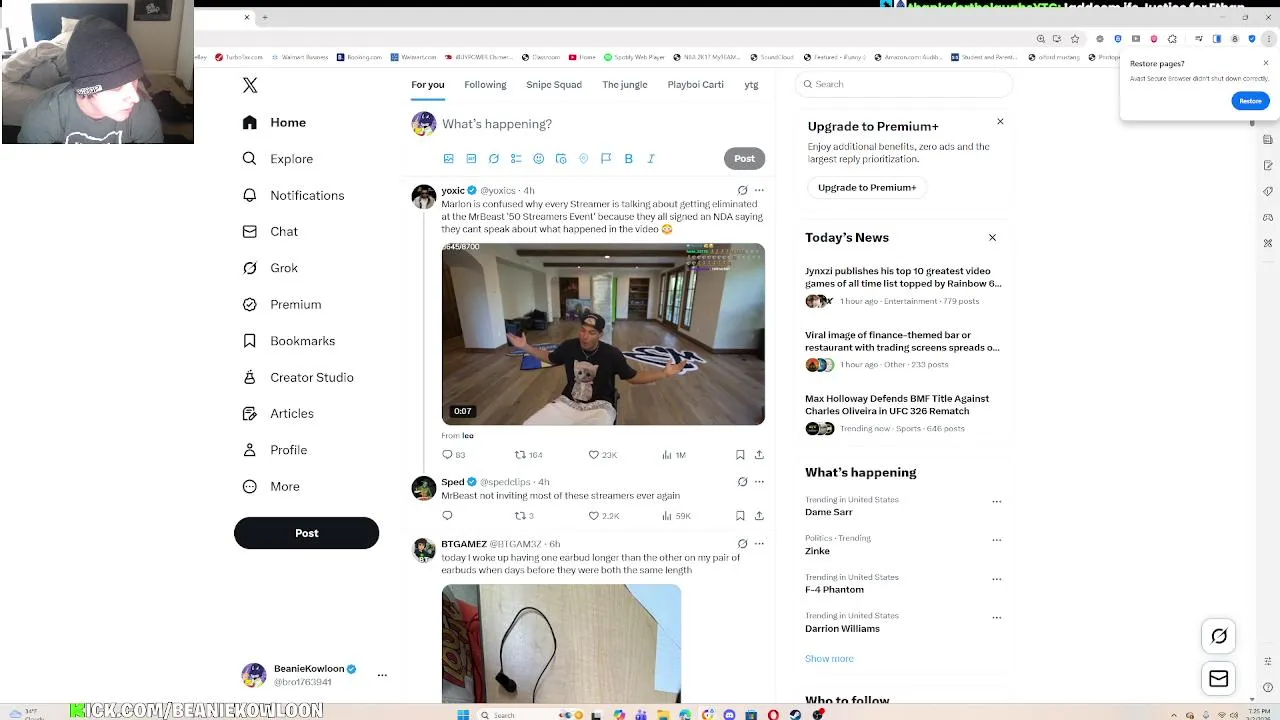Open Grok from the left sidebar
The image size is (1280, 720).
point(270,268)
